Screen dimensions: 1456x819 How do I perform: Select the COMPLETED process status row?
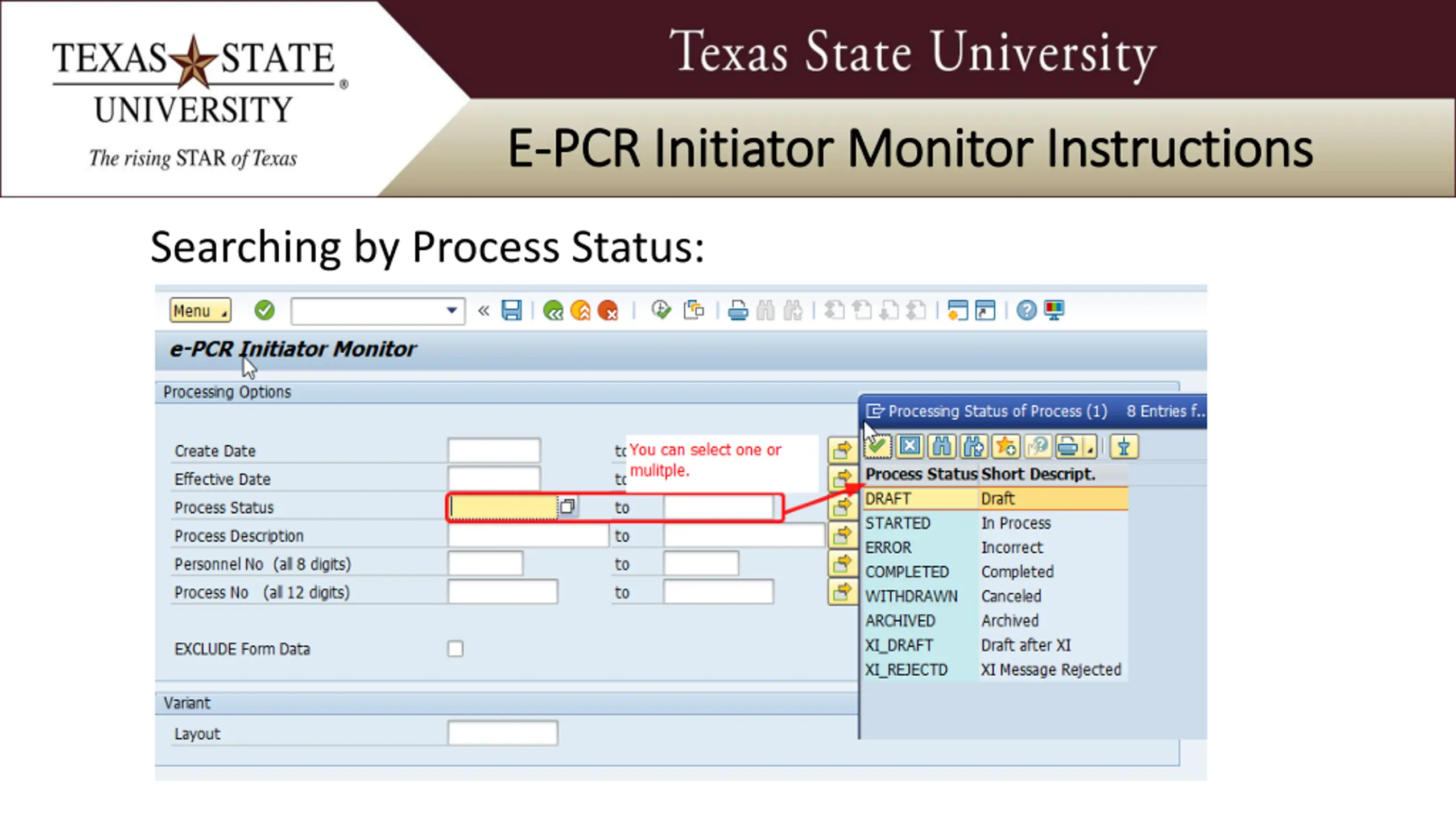(x=995, y=572)
